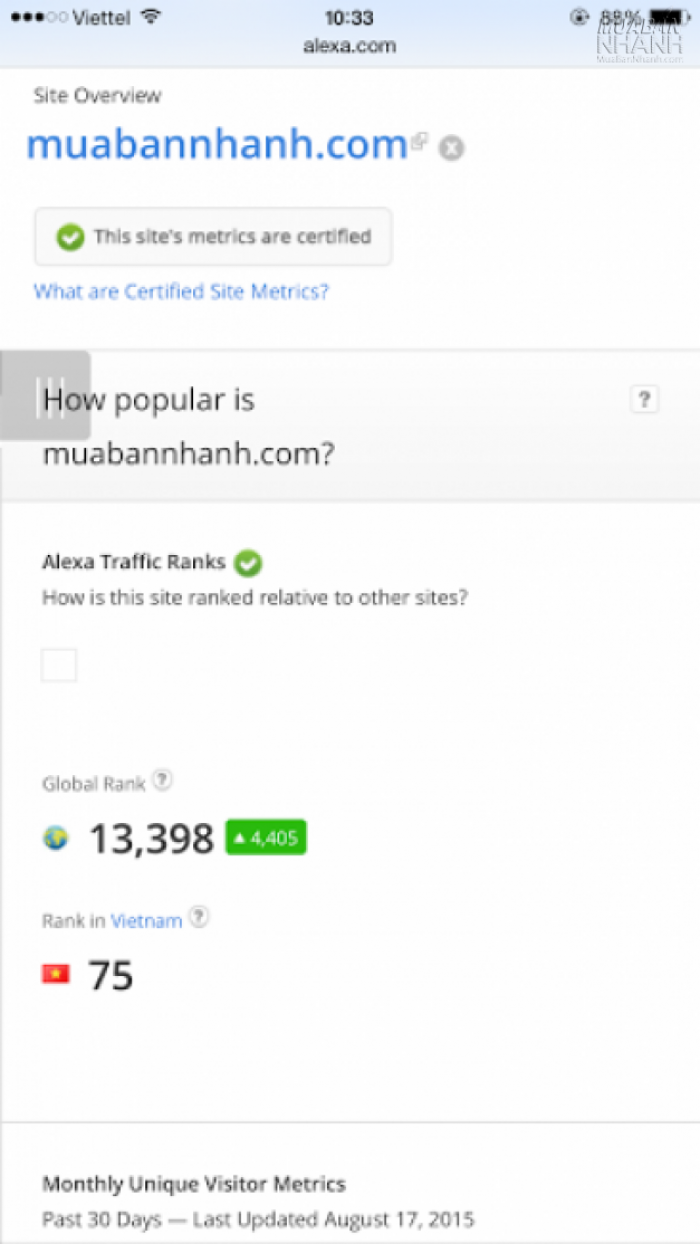Click the site's metrics are certified box
The height and width of the screenshot is (1244, 700).
[x=213, y=237]
